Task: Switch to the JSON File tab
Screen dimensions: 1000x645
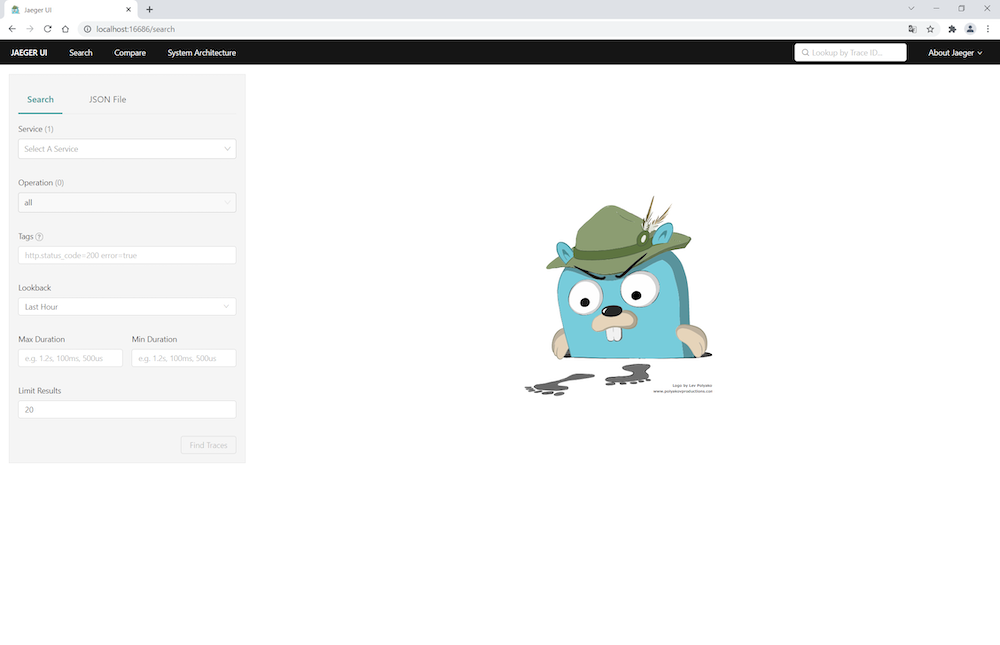Action: (107, 100)
